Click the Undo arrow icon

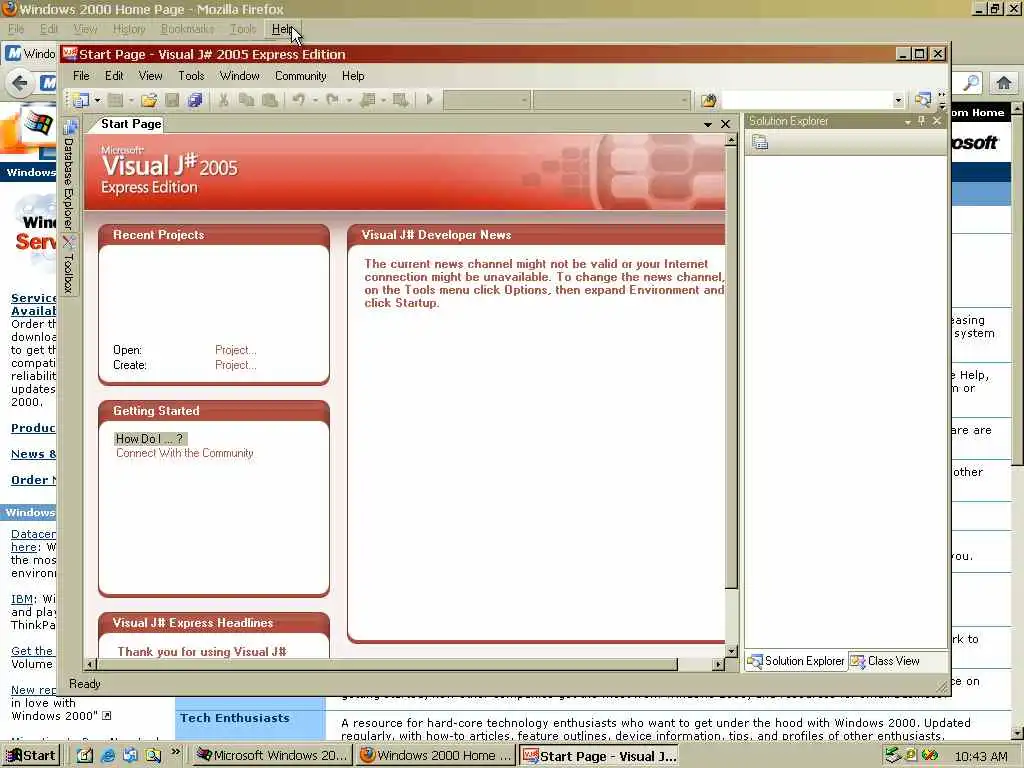coord(298,100)
